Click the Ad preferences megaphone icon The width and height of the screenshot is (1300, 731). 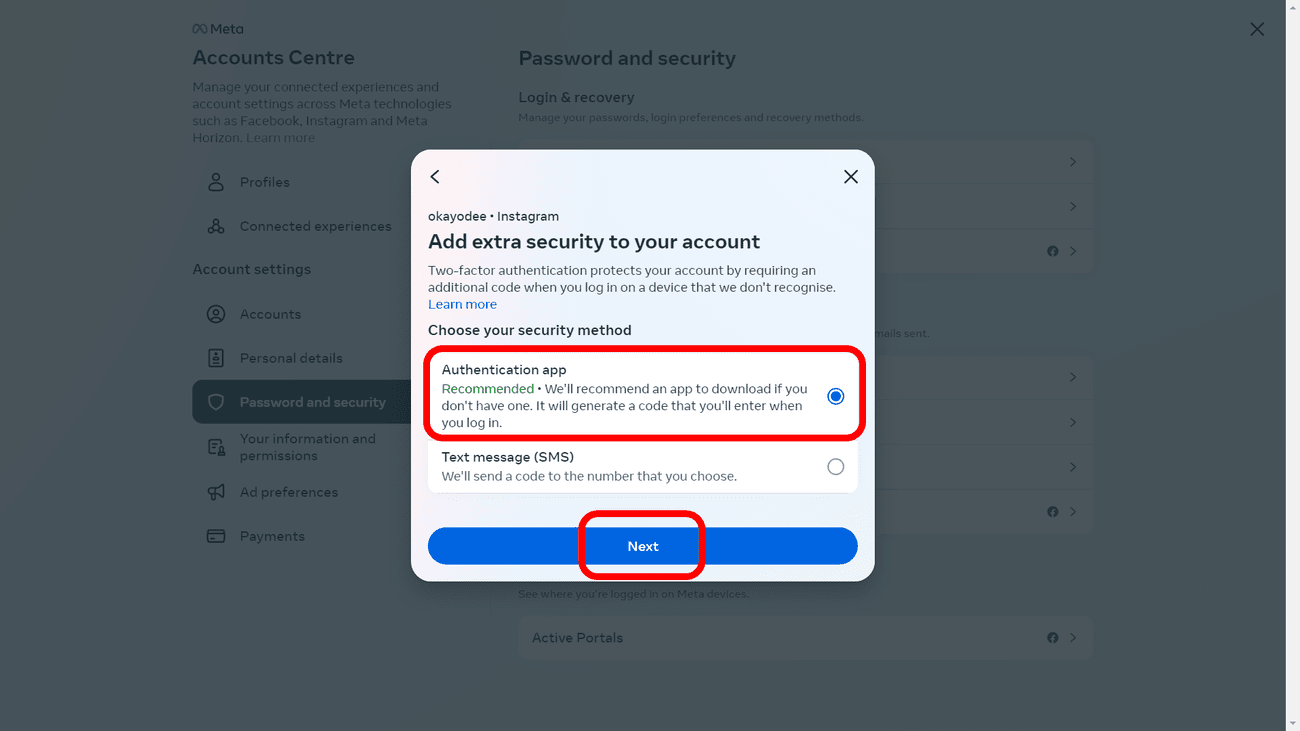click(x=216, y=492)
